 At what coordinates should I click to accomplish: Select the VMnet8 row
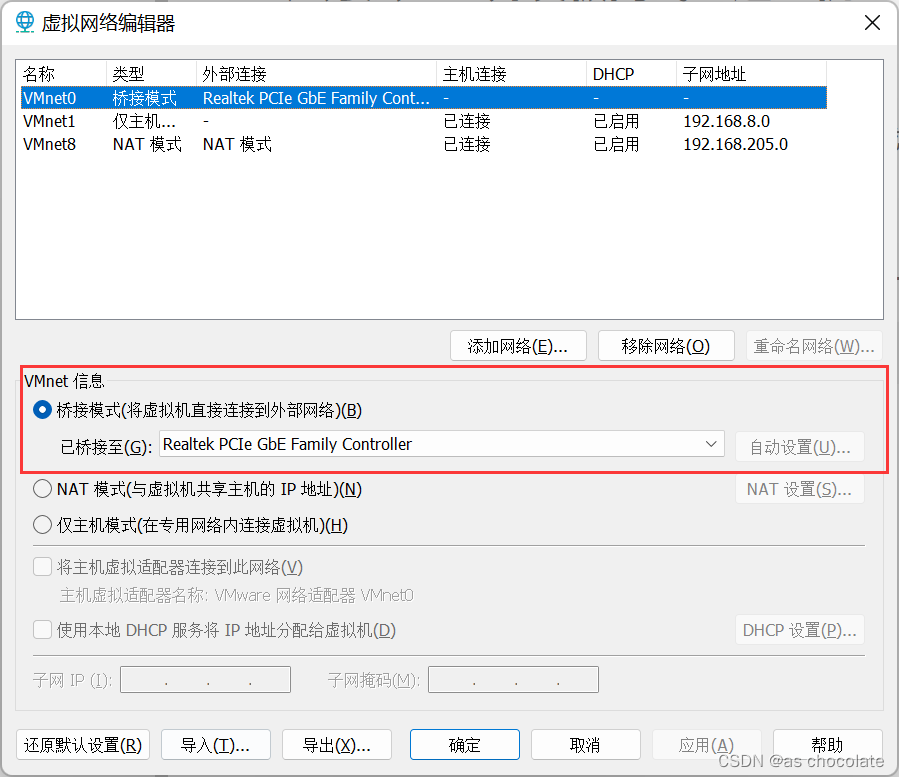[424, 145]
